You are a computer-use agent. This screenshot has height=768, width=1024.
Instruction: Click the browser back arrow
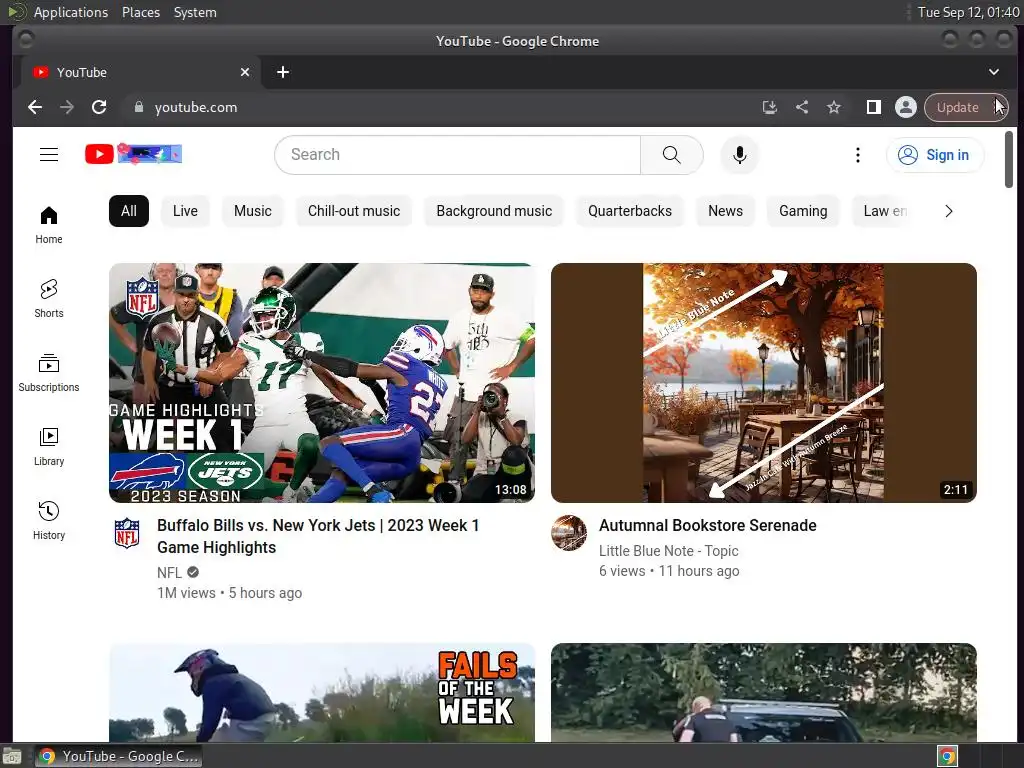[35, 107]
